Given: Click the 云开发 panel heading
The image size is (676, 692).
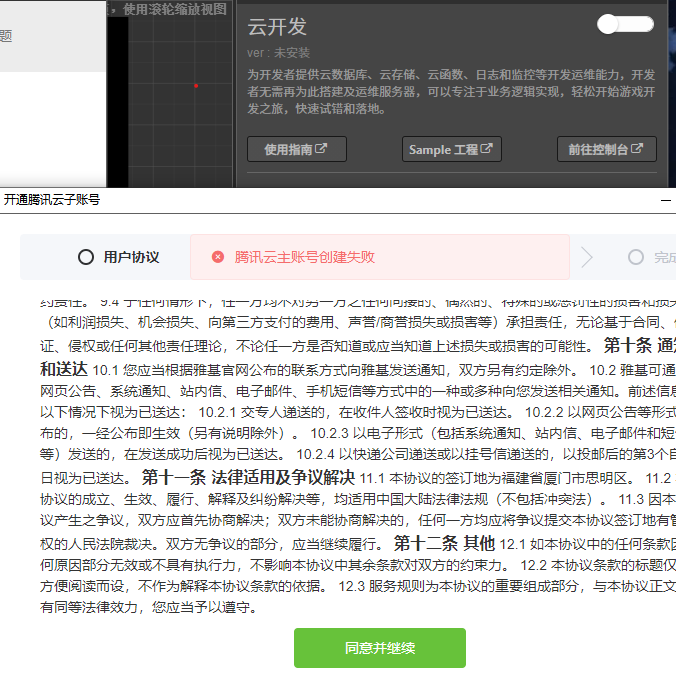Looking at the screenshot, I should click(x=277, y=26).
